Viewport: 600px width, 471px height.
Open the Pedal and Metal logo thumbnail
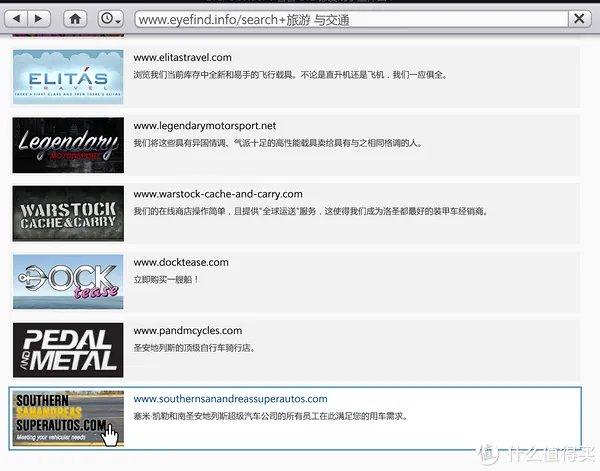(x=68, y=350)
